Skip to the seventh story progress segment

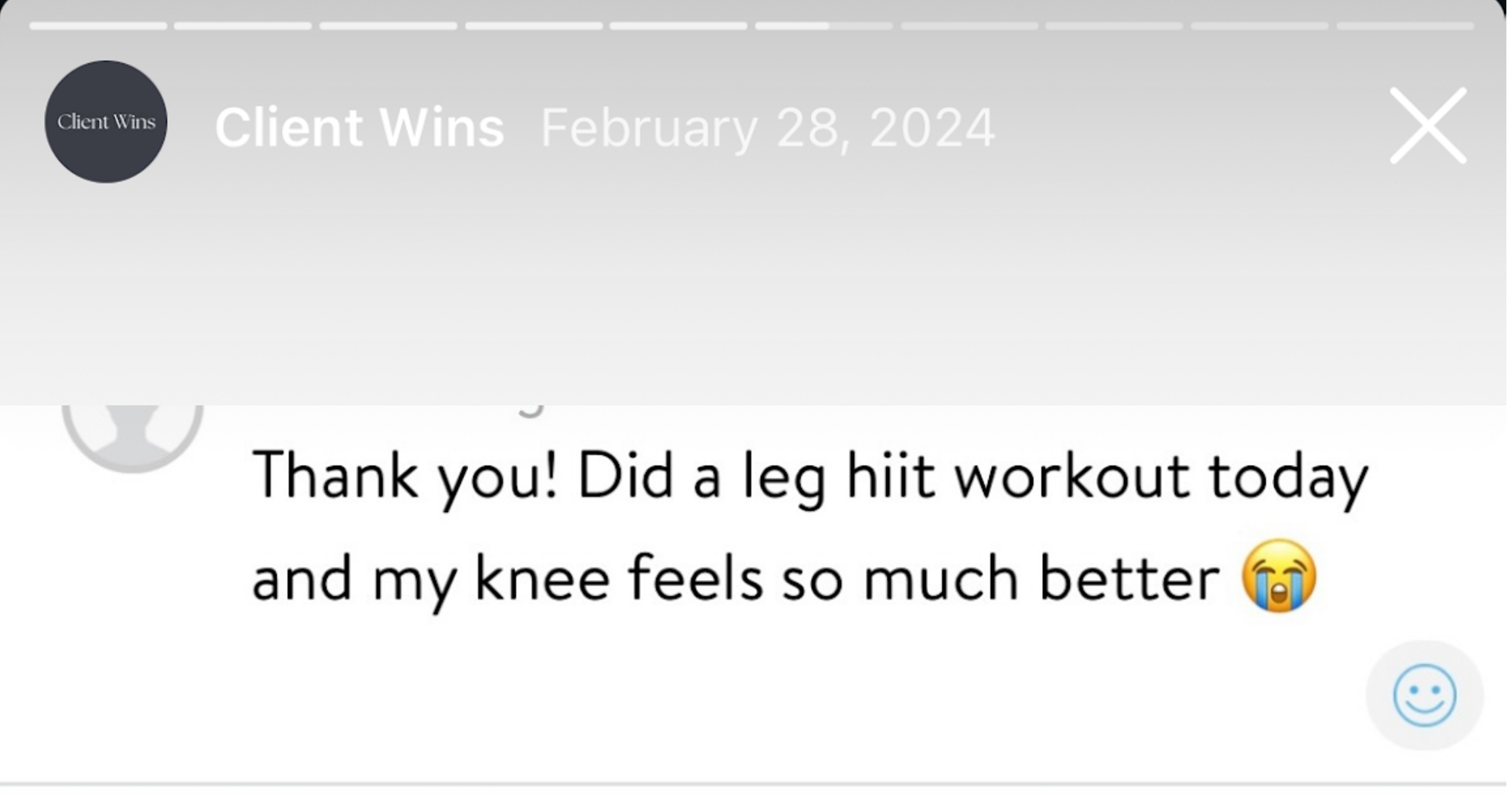click(969, 26)
